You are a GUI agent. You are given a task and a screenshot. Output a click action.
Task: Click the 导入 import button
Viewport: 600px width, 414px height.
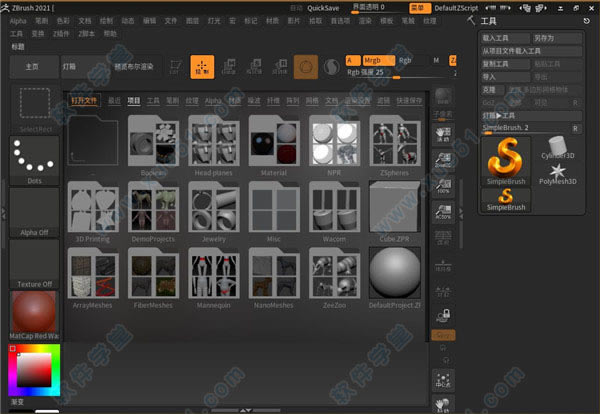pos(505,77)
